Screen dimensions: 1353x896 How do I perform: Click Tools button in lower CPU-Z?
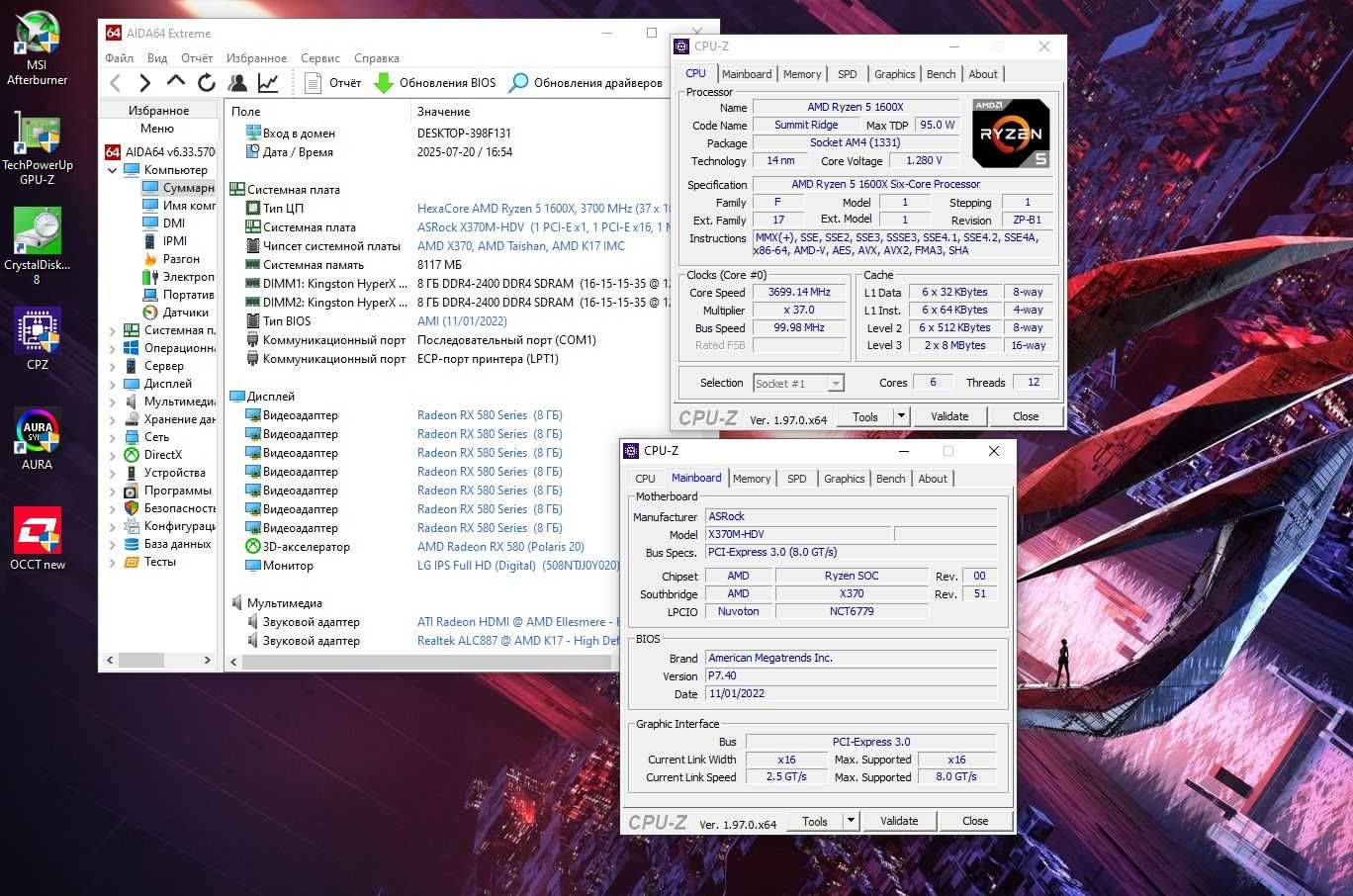pos(815,821)
